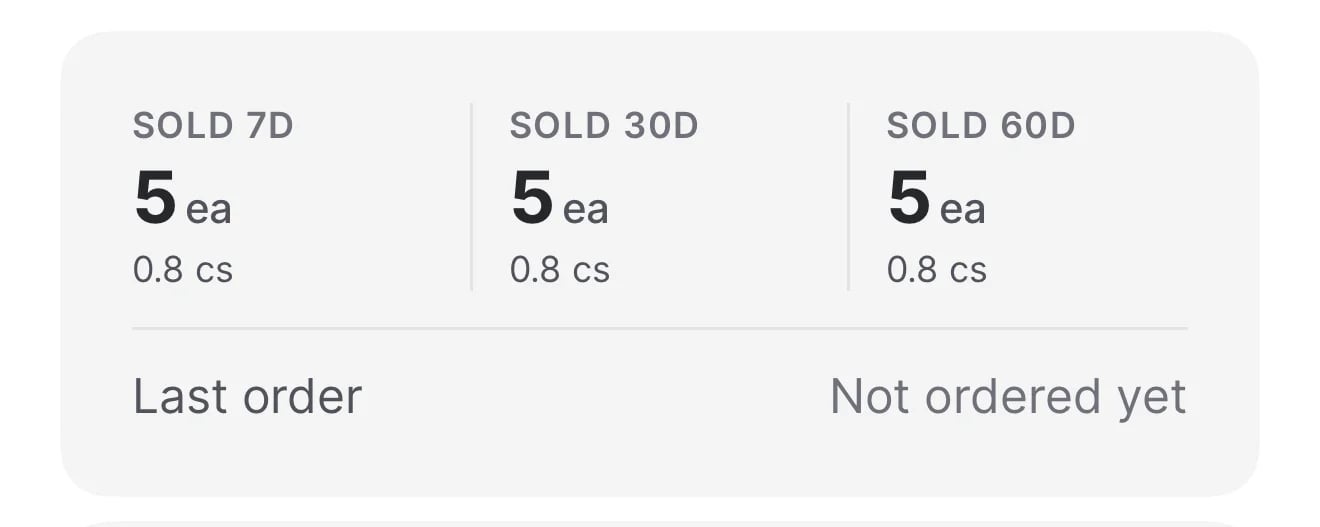
Task: Click the ea unit in SOLD 7D
Action: click(208, 210)
